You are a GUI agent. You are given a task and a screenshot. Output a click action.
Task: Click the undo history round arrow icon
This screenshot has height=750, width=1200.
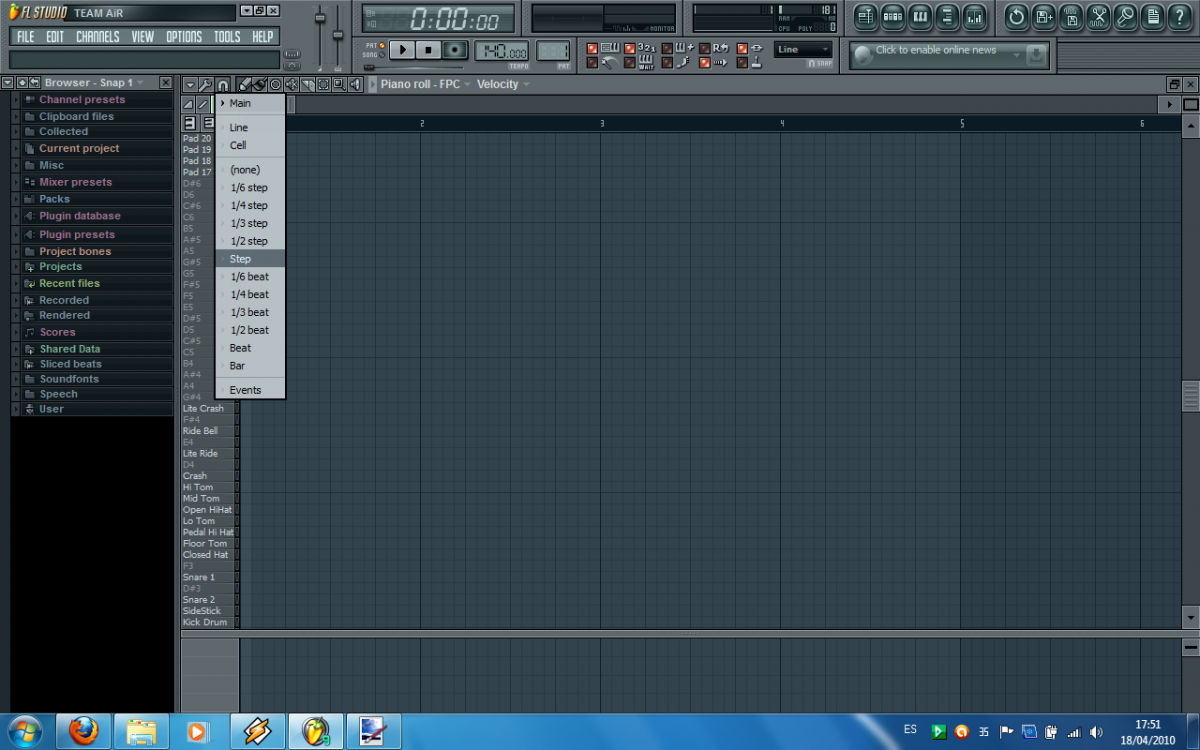(x=1016, y=16)
